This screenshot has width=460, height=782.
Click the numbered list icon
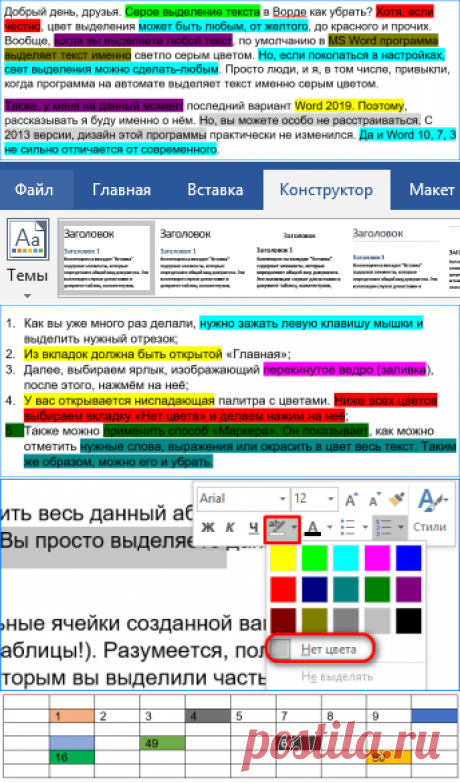[x=385, y=527]
